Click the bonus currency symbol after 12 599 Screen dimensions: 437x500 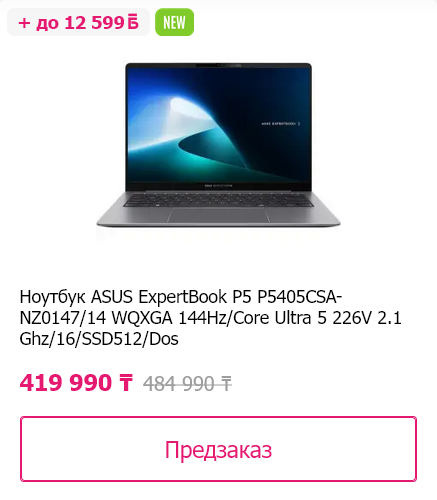(x=133, y=23)
